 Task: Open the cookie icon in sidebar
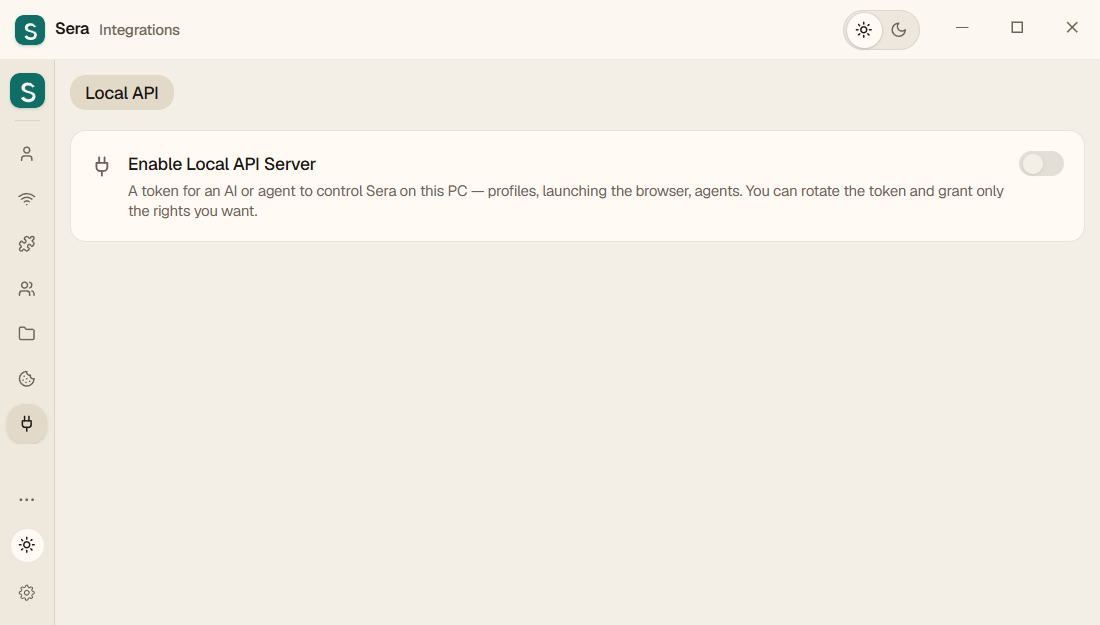coord(27,379)
